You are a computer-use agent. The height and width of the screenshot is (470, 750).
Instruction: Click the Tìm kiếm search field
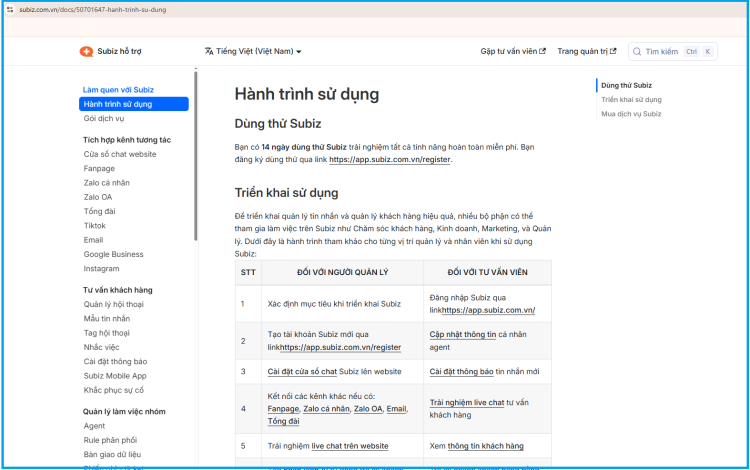pos(673,52)
